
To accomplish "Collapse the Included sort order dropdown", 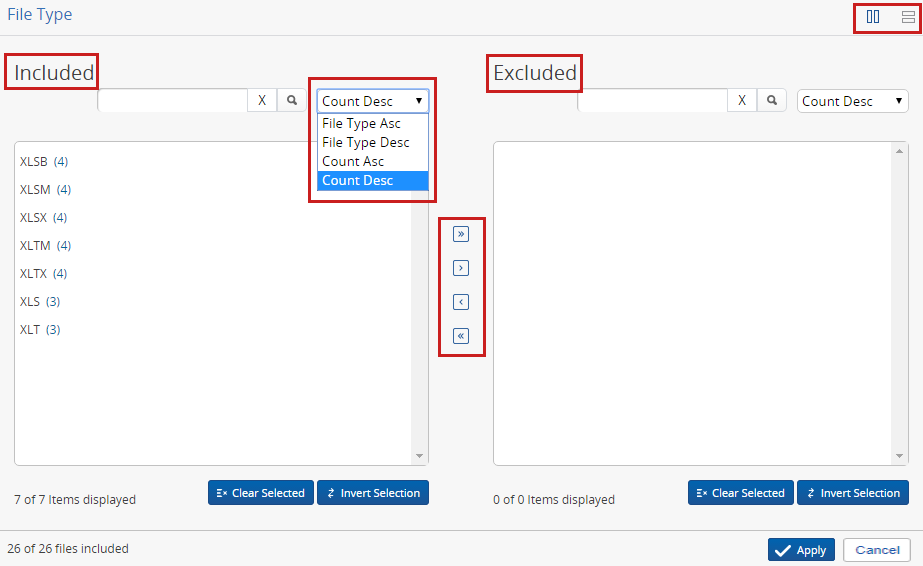I will tap(373, 101).
